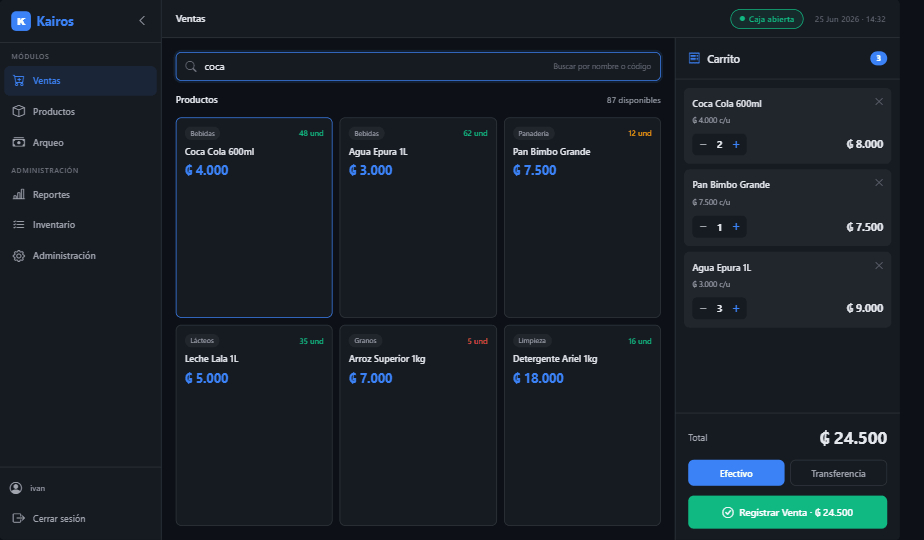Click the ₲ 18.000 price of Detergente Ariel
This screenshot has height=540, width=924.
pos(538,378)
